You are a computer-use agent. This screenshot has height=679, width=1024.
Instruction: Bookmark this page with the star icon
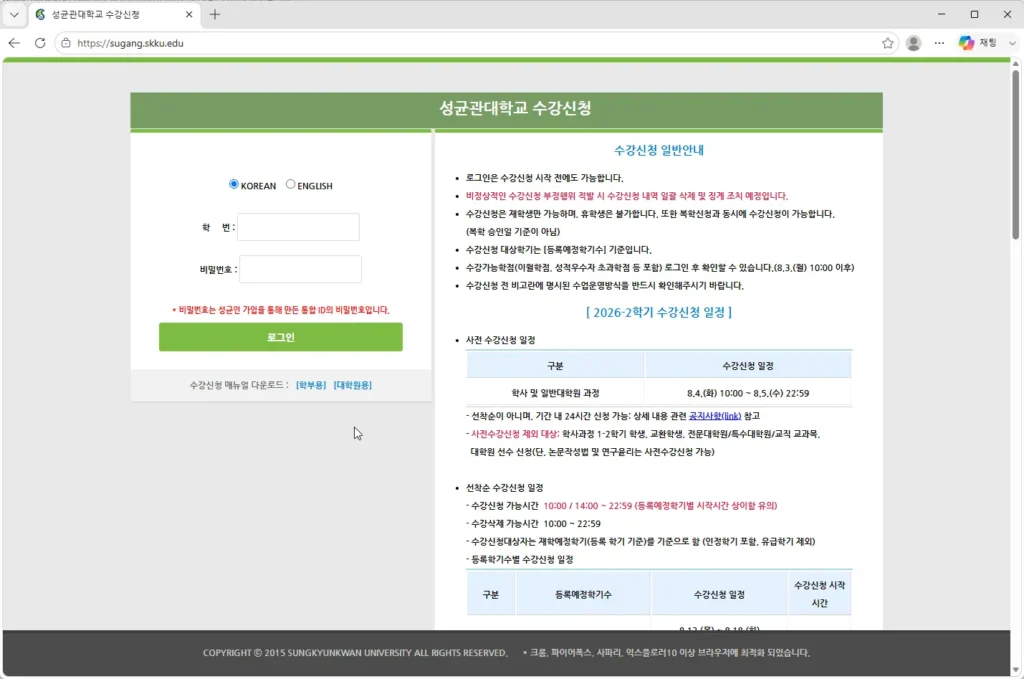888,43
